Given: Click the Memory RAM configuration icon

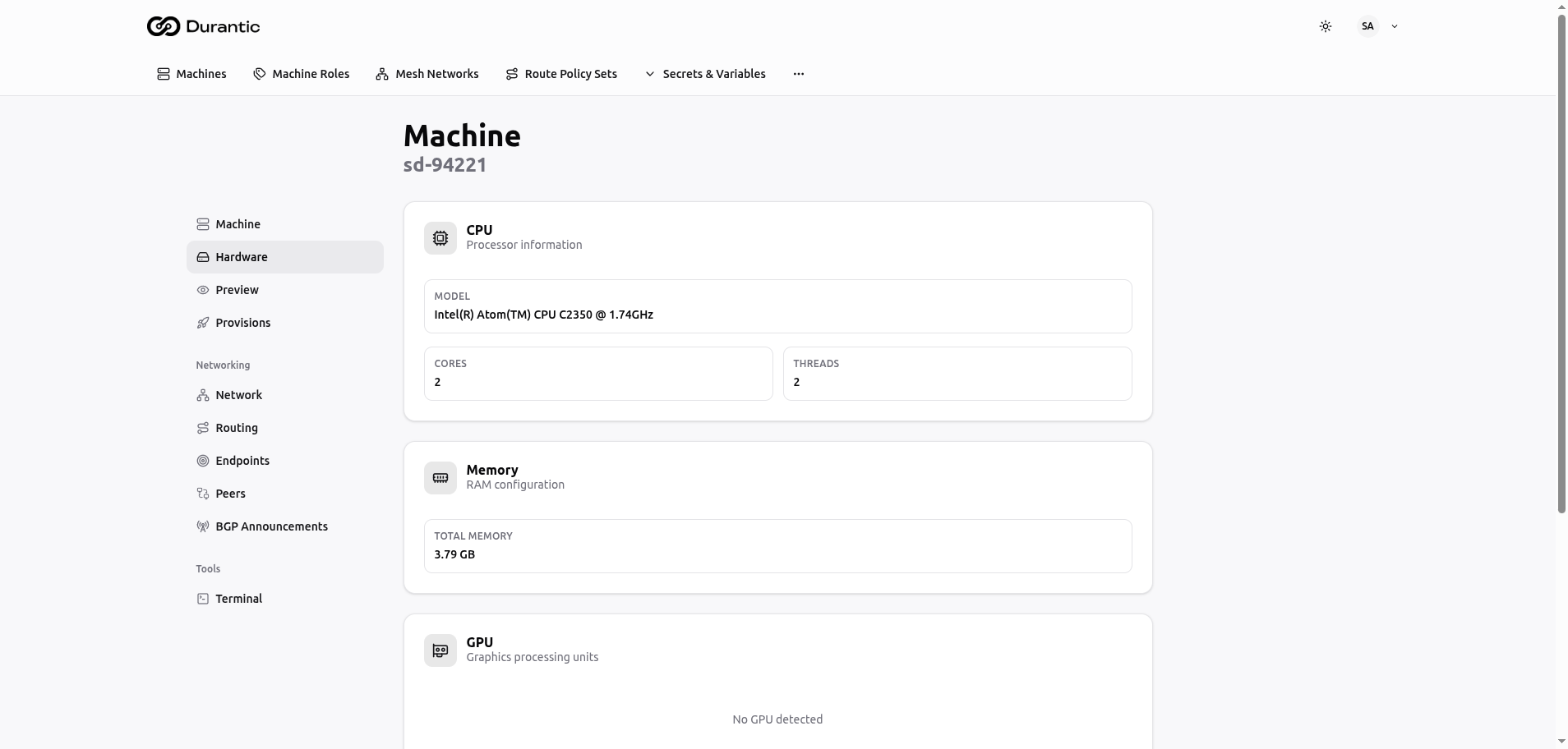Looking at the screenshot, I should (x=440, y=477).
